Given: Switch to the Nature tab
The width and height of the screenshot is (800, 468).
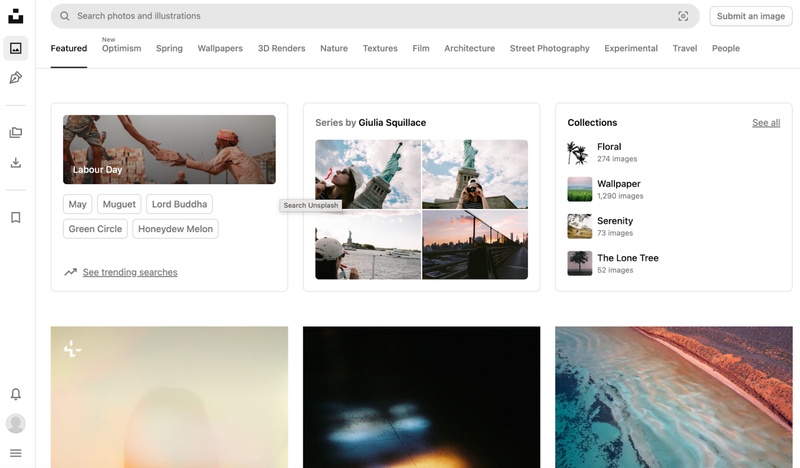Looking at the screenshot, I should tap(334, 48).
